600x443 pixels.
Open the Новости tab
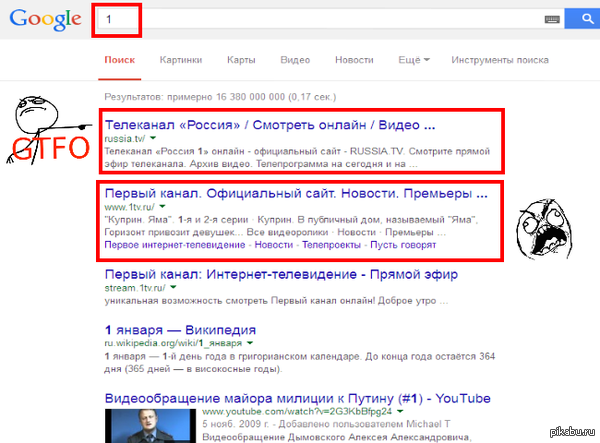pyautogui.click(x=354, y=60)
